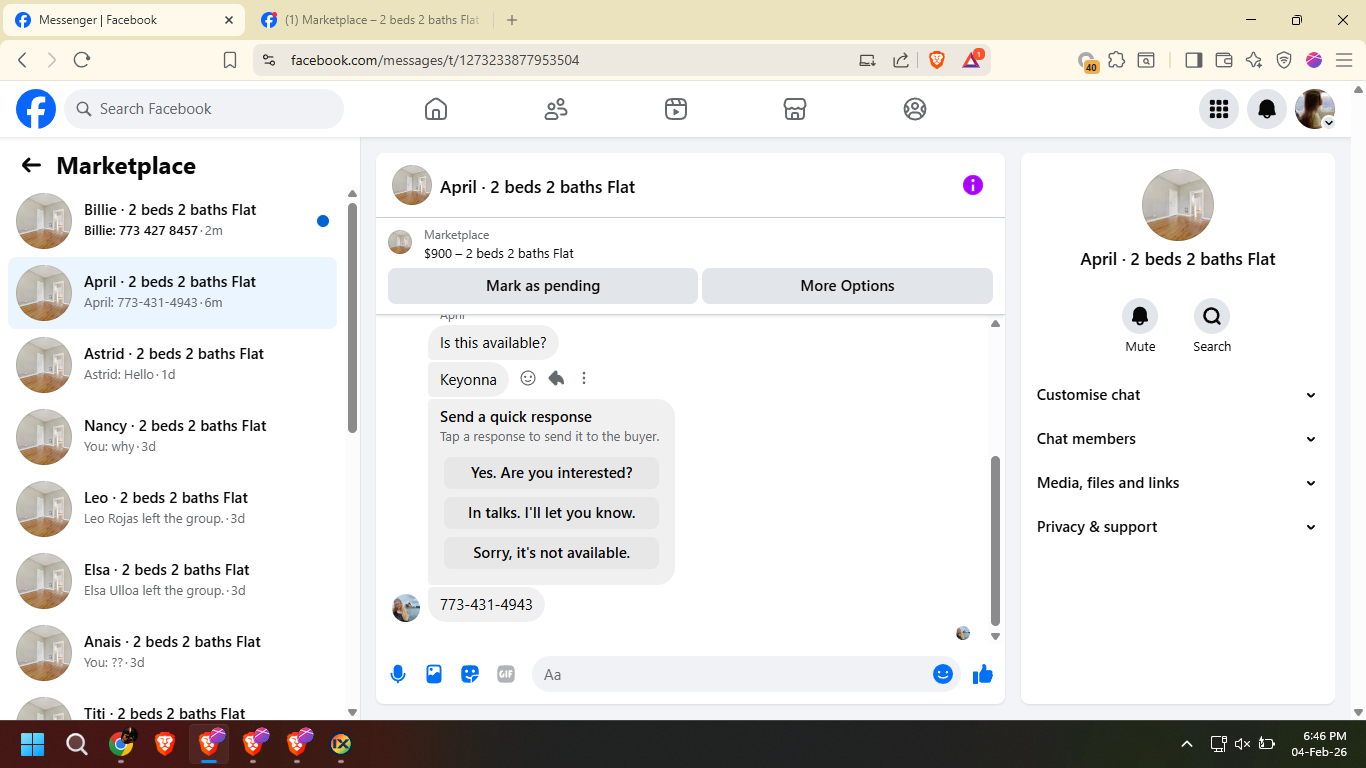This screenshot has height=768, width=1366.
Task: Open the notifications bell in Facebook header
Action: [x=1267, y=109]
